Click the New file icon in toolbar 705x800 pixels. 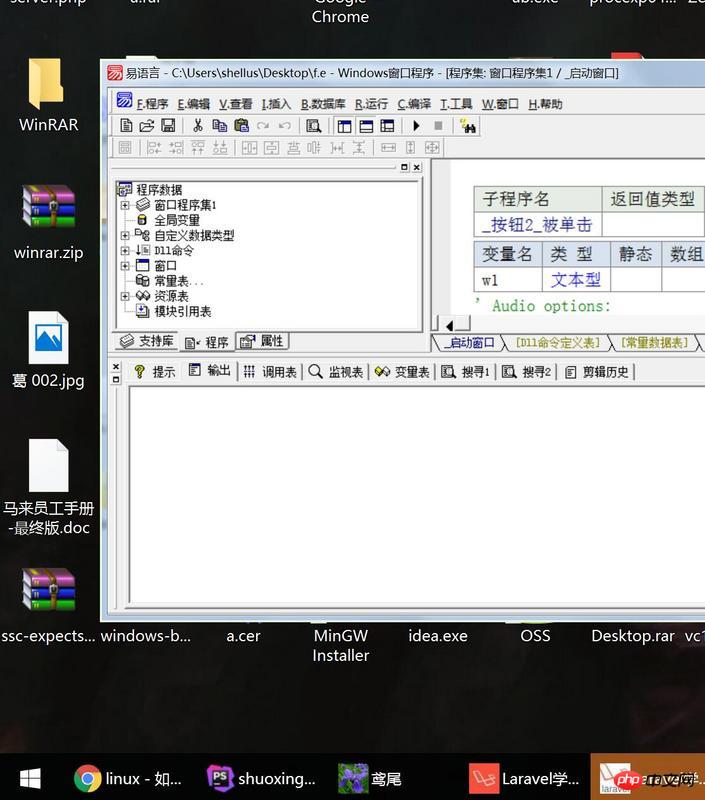coord(126,126)
